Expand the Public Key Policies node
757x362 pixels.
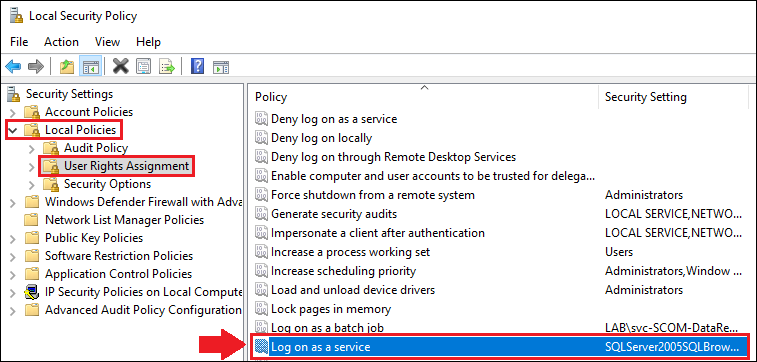point(13,238)
